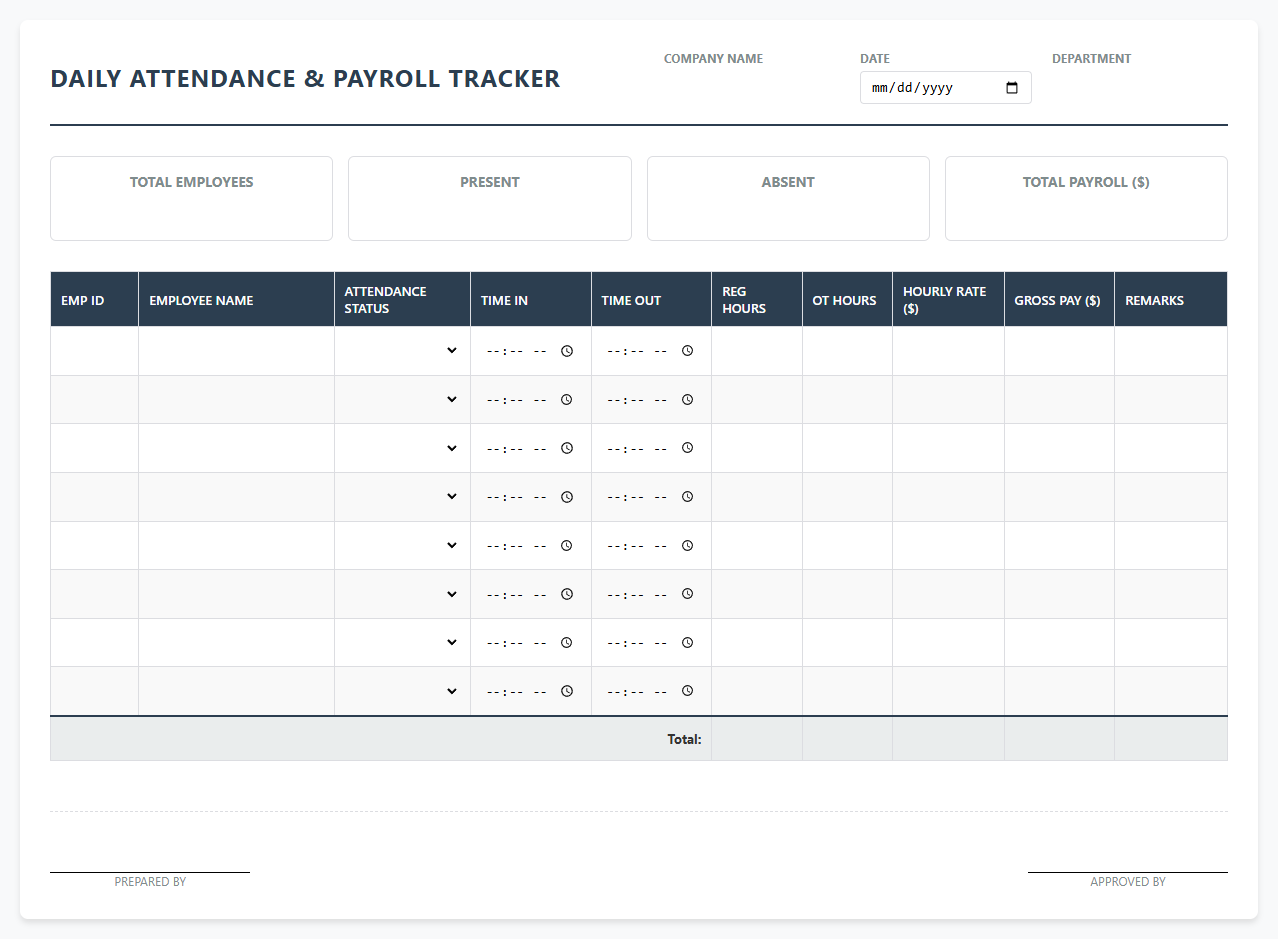1278x939 pixels.
Task: Open eighth row Time In clock picker
Action: click(567, 691)
